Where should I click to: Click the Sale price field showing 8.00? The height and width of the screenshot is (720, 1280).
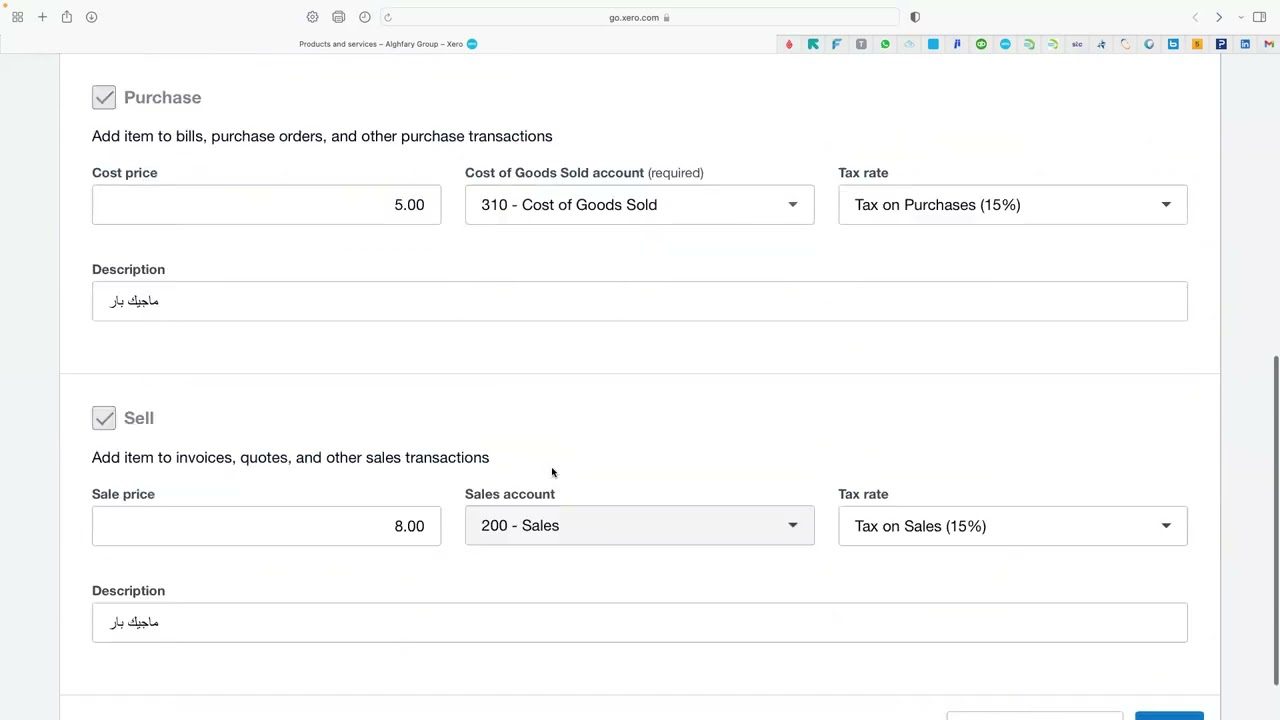coord(266,526)
